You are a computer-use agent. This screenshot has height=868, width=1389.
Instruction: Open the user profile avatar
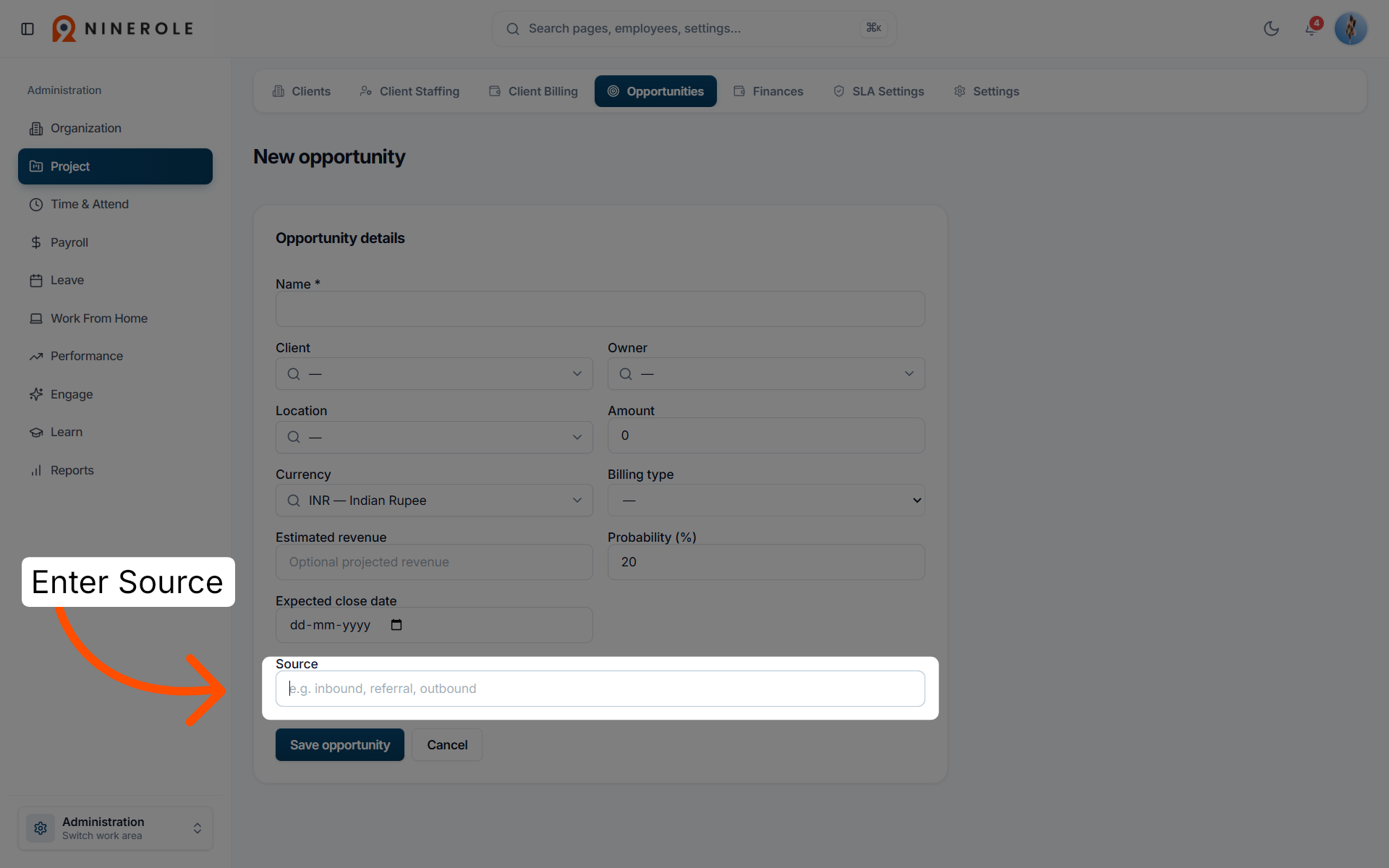click(1350, 29)
